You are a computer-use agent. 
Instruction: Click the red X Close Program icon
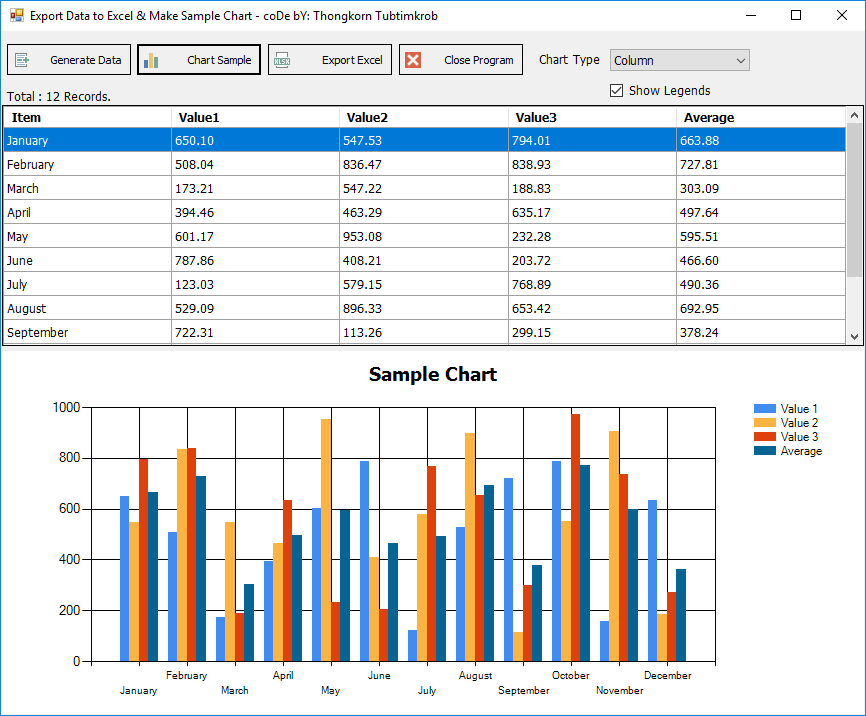[x=413, y=59]
